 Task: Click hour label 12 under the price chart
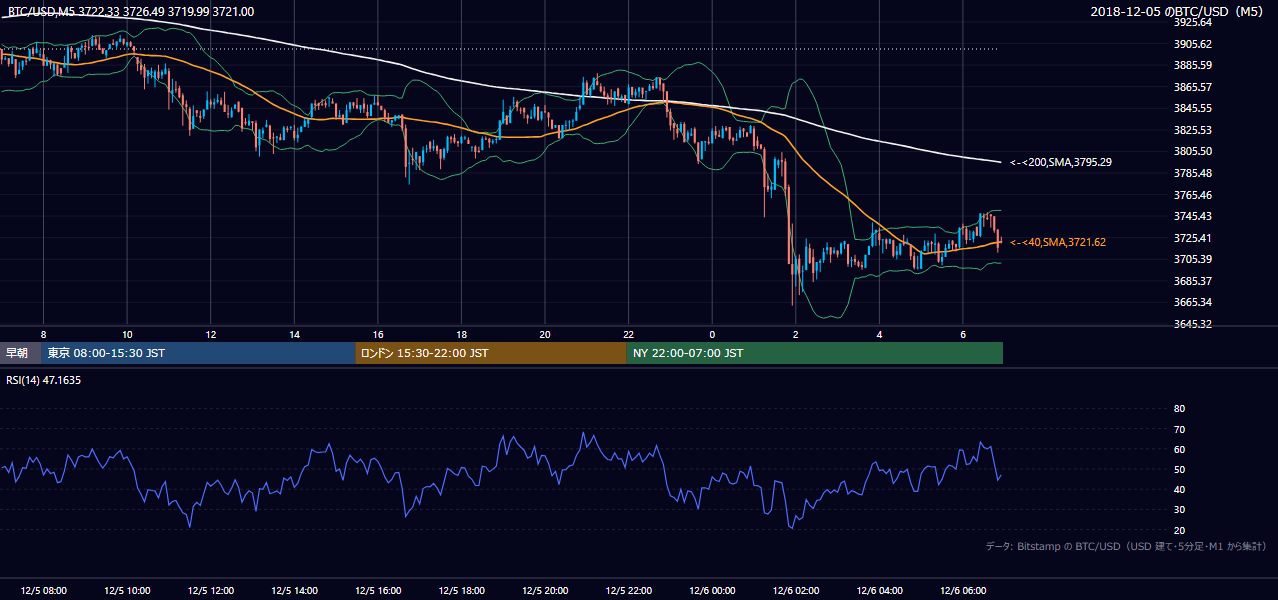pyautogui.click(x=211, y=333)
